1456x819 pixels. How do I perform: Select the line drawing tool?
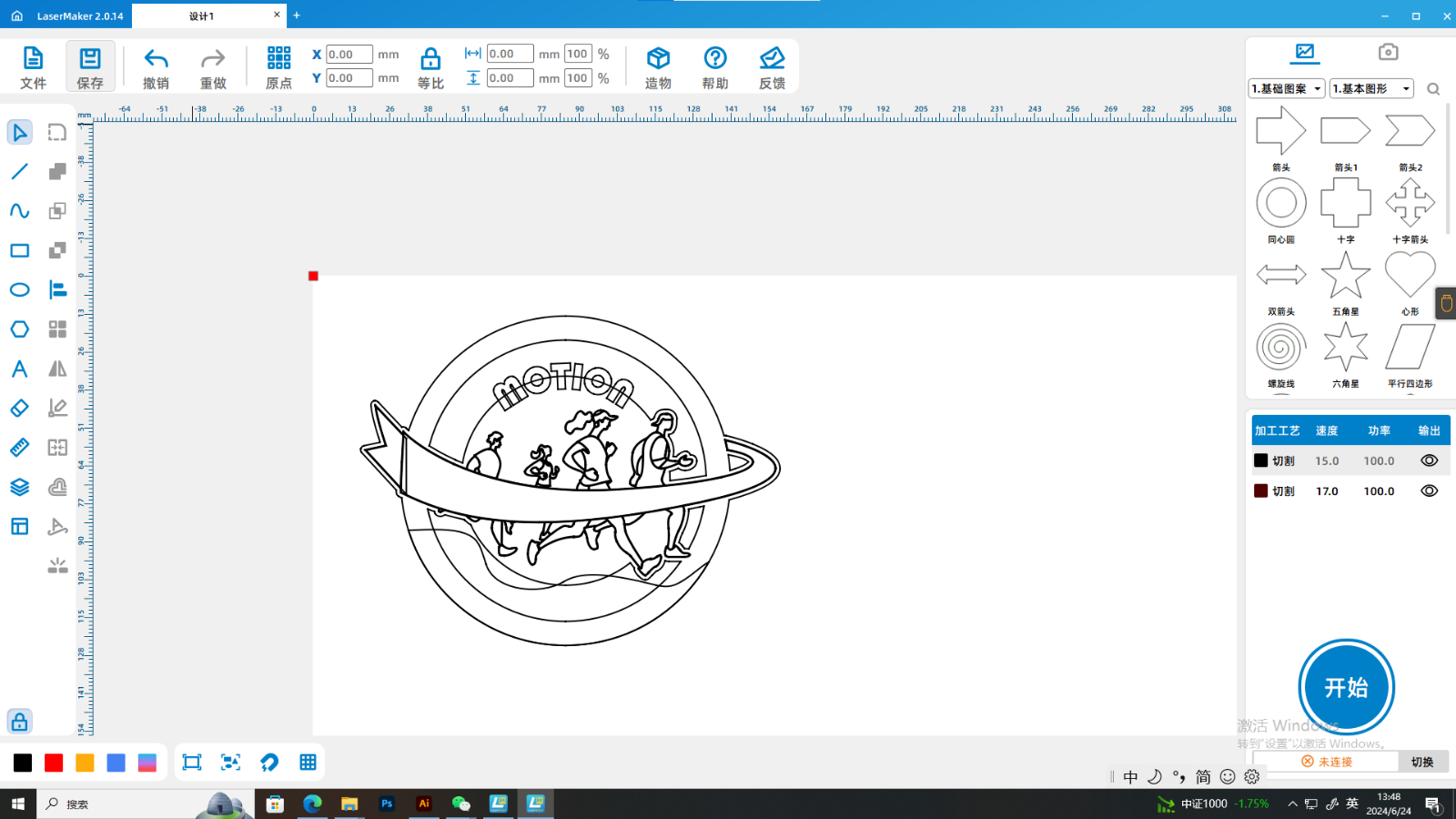[19, 172]
